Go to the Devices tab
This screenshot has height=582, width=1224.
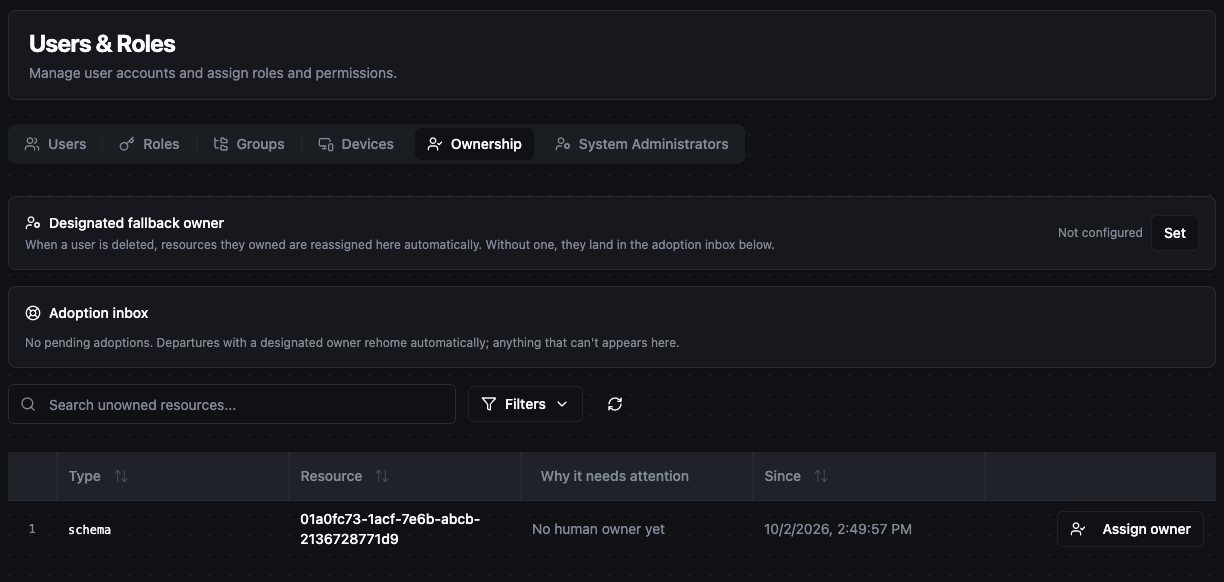356,144
